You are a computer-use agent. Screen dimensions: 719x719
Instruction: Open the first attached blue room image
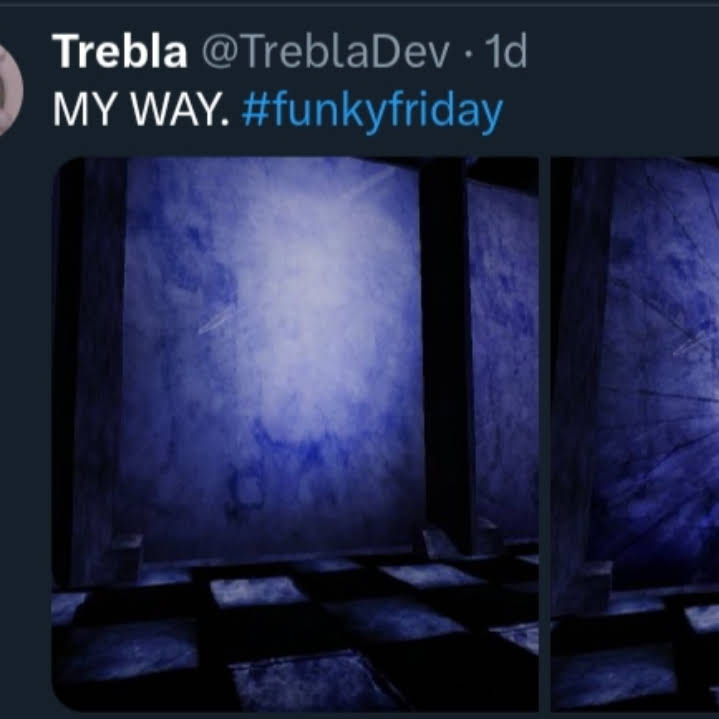295,434
